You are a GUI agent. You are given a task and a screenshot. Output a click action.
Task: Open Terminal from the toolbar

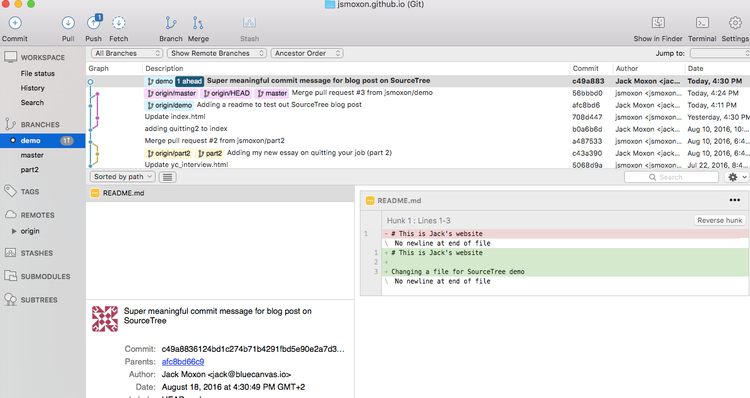[702, 22]
